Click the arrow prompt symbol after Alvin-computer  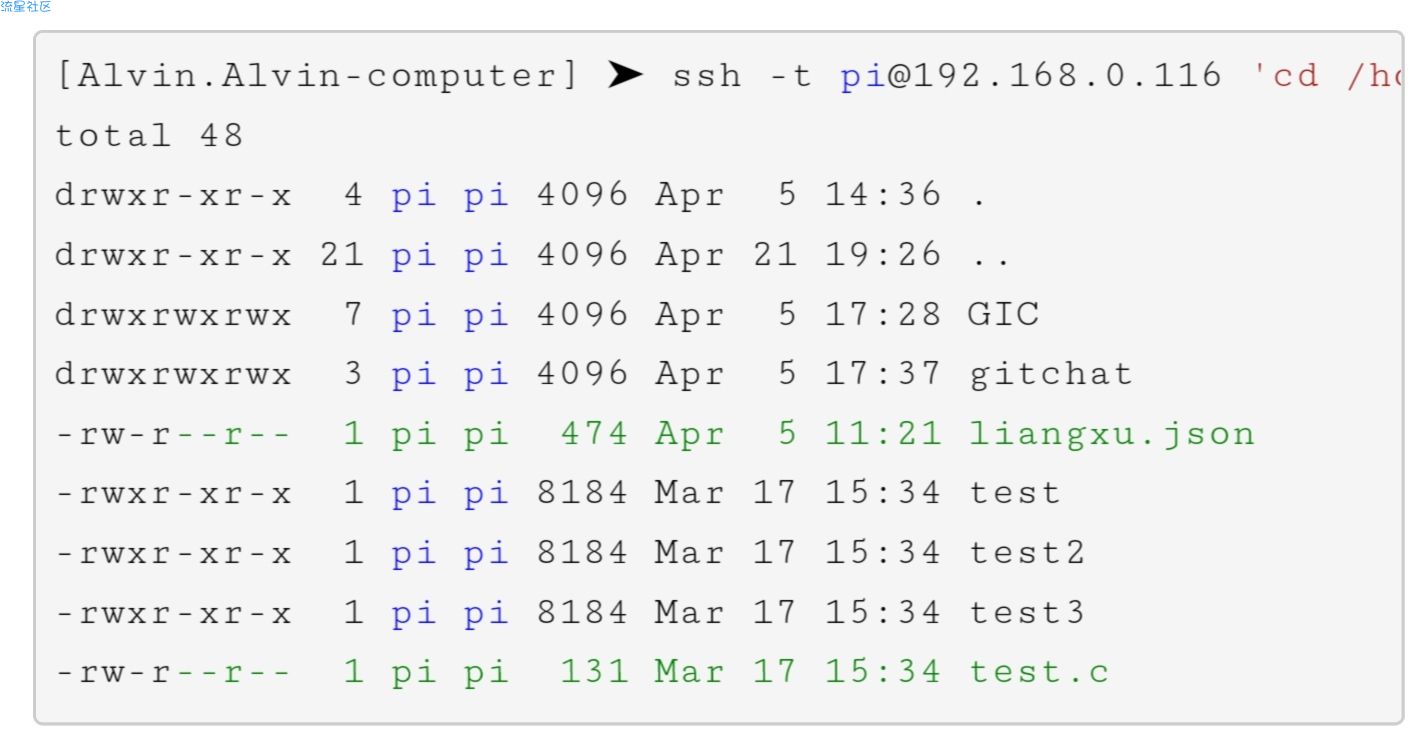click(625, 75)
